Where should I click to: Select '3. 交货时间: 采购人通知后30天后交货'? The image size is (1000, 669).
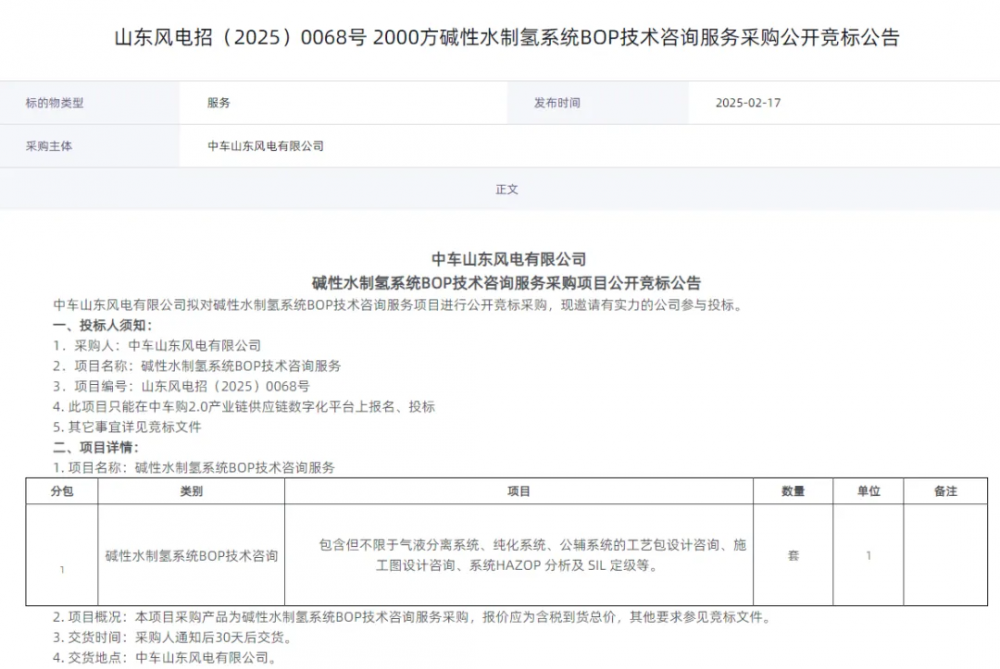[173, 638]
